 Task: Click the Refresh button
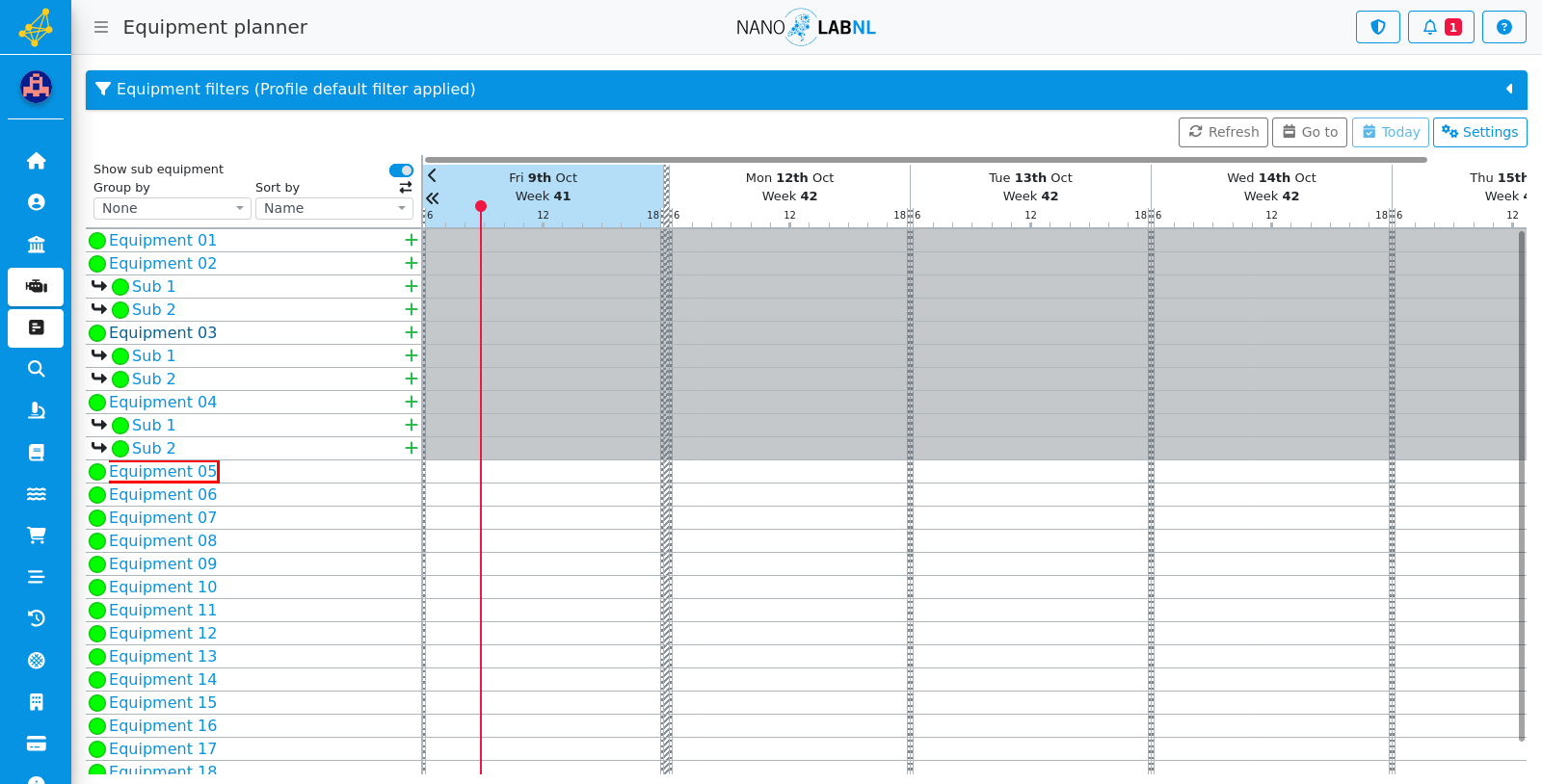coord(1223,132)
